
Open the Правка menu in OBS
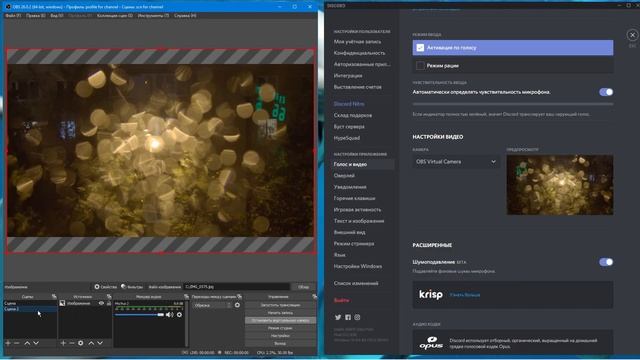coord(36,16)
